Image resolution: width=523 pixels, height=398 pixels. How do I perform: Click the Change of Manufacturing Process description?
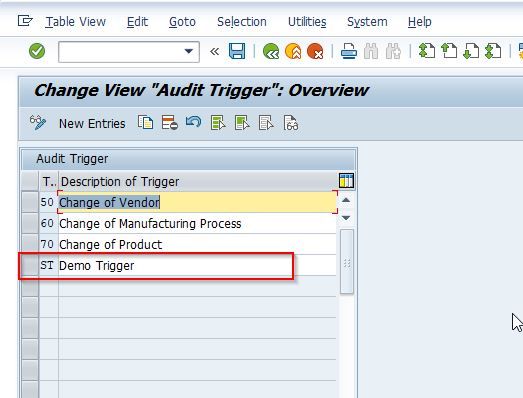[x=197, y=223]
